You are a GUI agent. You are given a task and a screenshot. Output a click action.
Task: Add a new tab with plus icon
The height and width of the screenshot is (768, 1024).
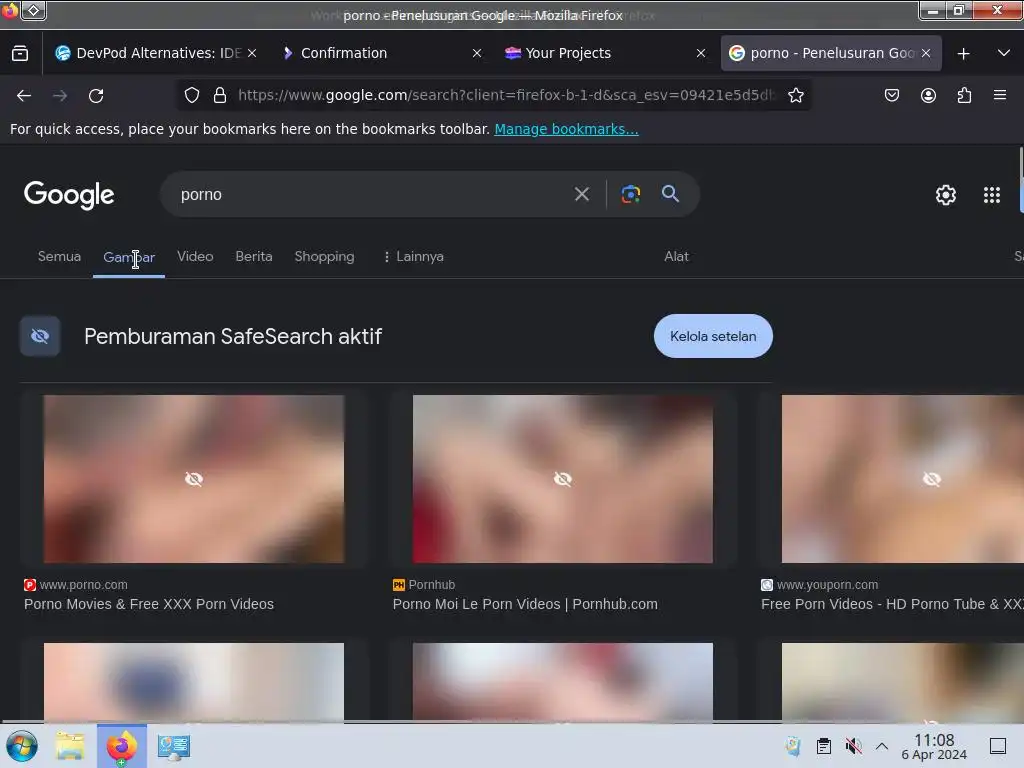tap(963, 54)
